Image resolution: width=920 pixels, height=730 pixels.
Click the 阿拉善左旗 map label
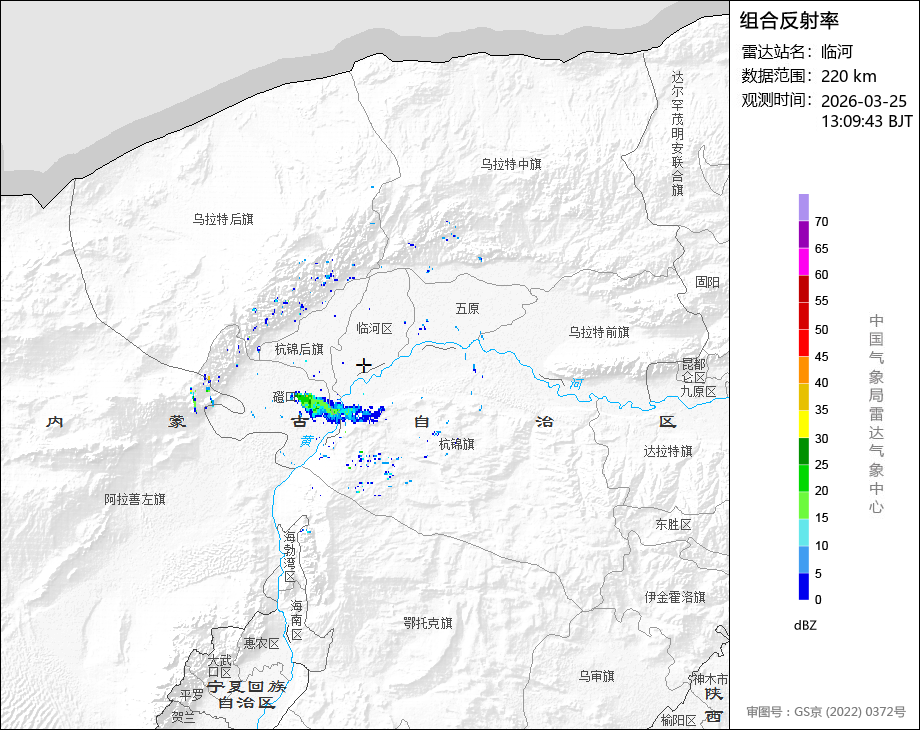tap(135, 499)
